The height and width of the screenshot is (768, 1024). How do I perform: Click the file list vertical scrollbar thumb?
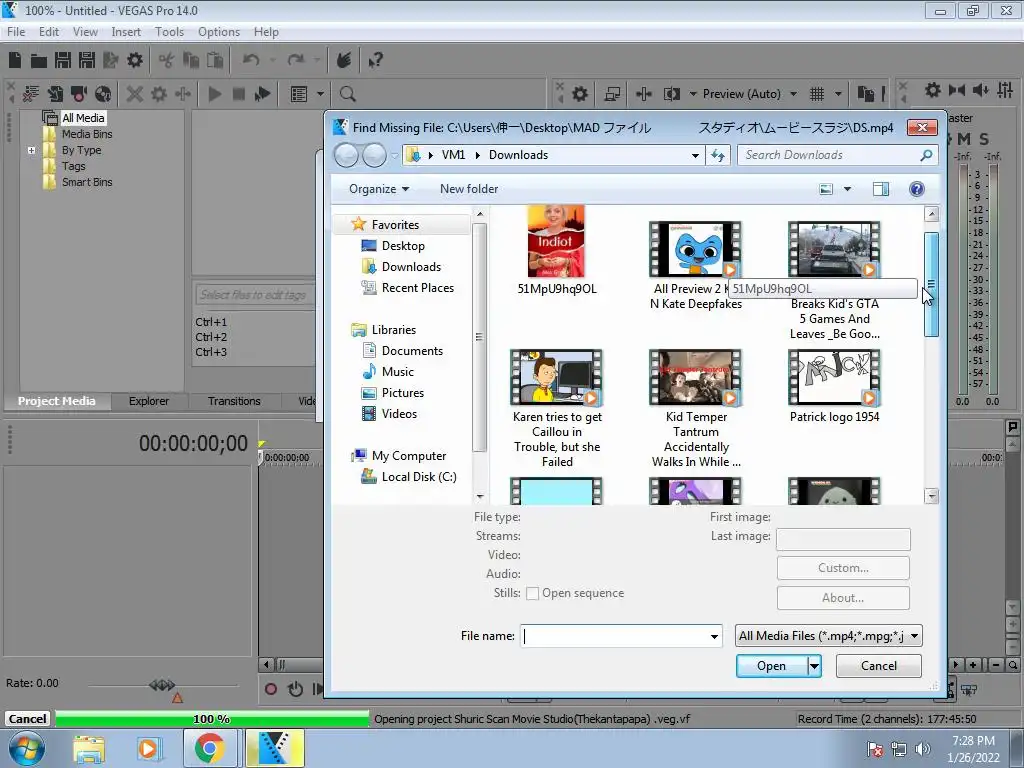(931, 285)
